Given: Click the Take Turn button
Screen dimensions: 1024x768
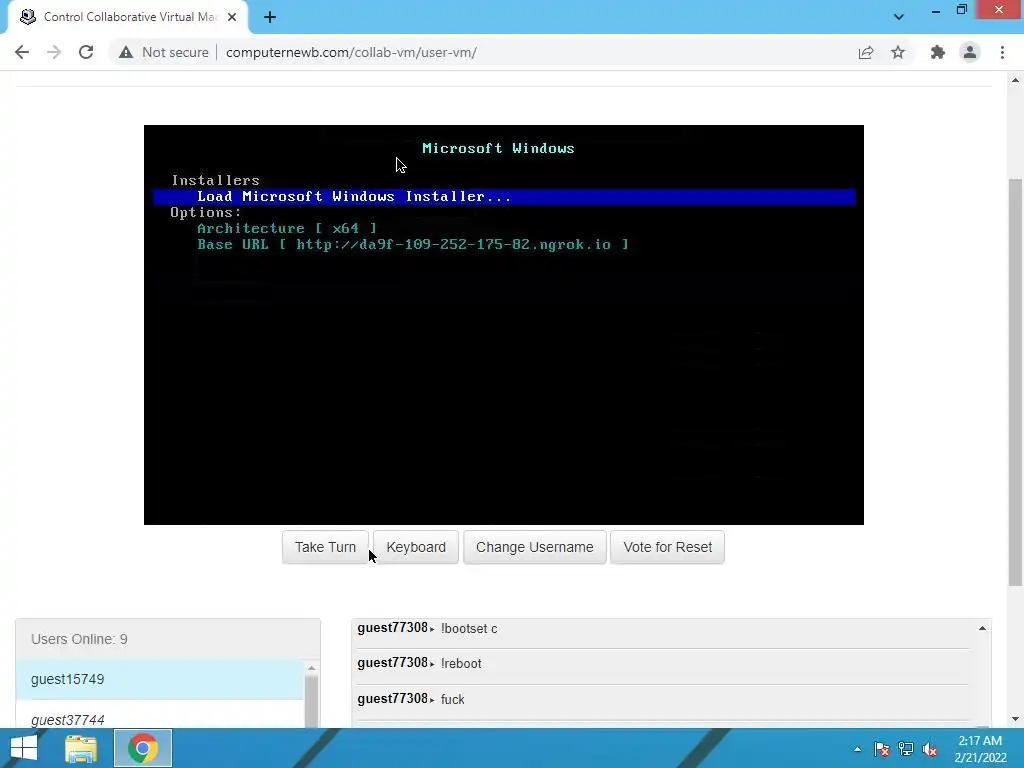Looking at the screenshot, I should 325,547.
